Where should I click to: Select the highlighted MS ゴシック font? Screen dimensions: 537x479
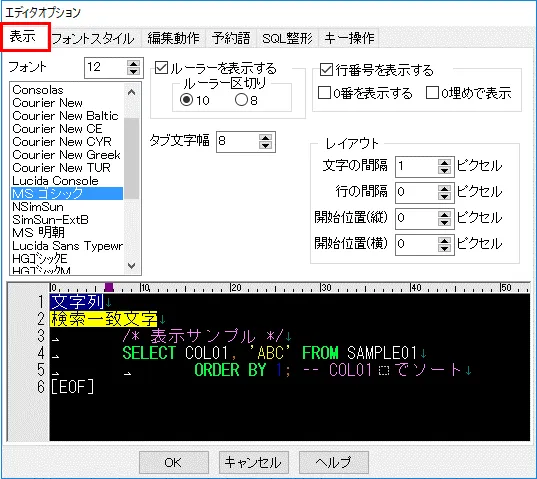(67, 194)
